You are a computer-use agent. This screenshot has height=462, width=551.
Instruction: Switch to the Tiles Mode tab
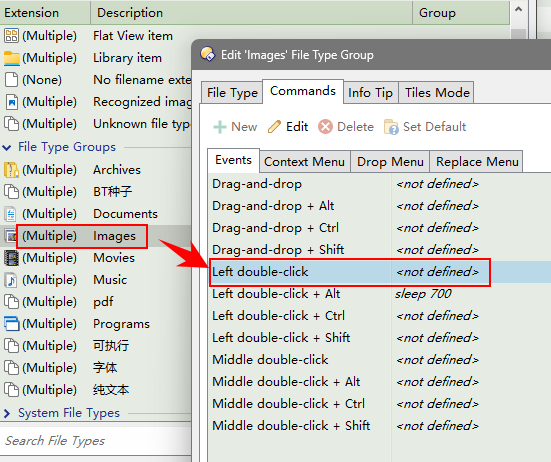(437, 93)
